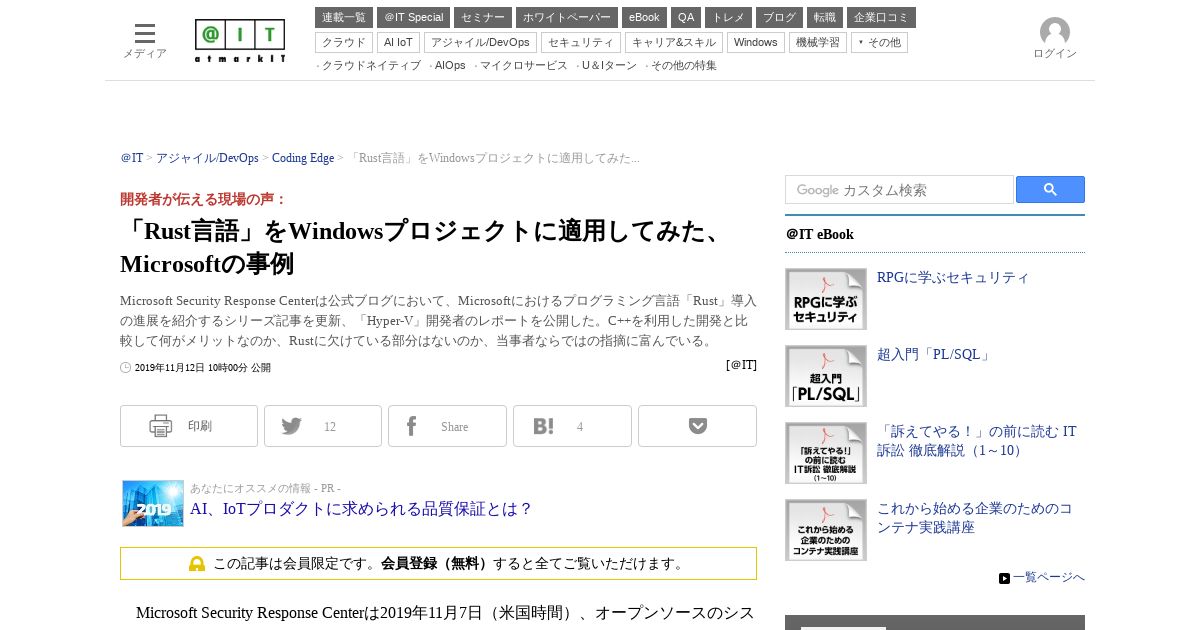
Task: Open the これから始める企業のためのコンテナ実践講座 text link
Action: [975, 518]
